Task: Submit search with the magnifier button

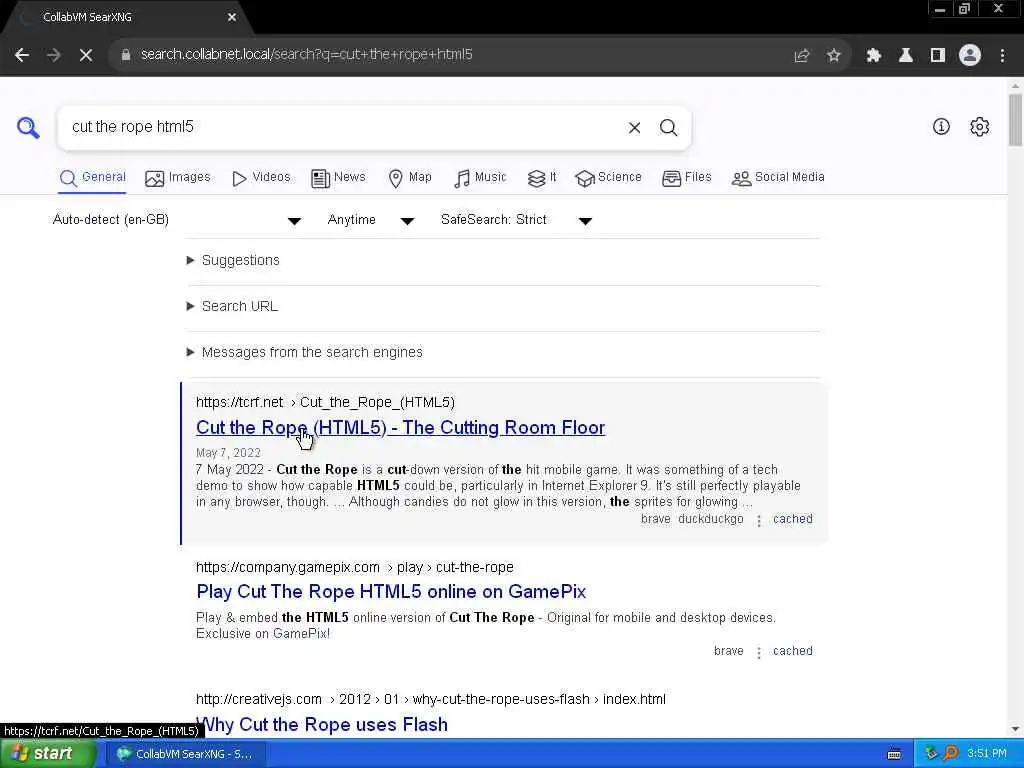Action: coord(668,127)
